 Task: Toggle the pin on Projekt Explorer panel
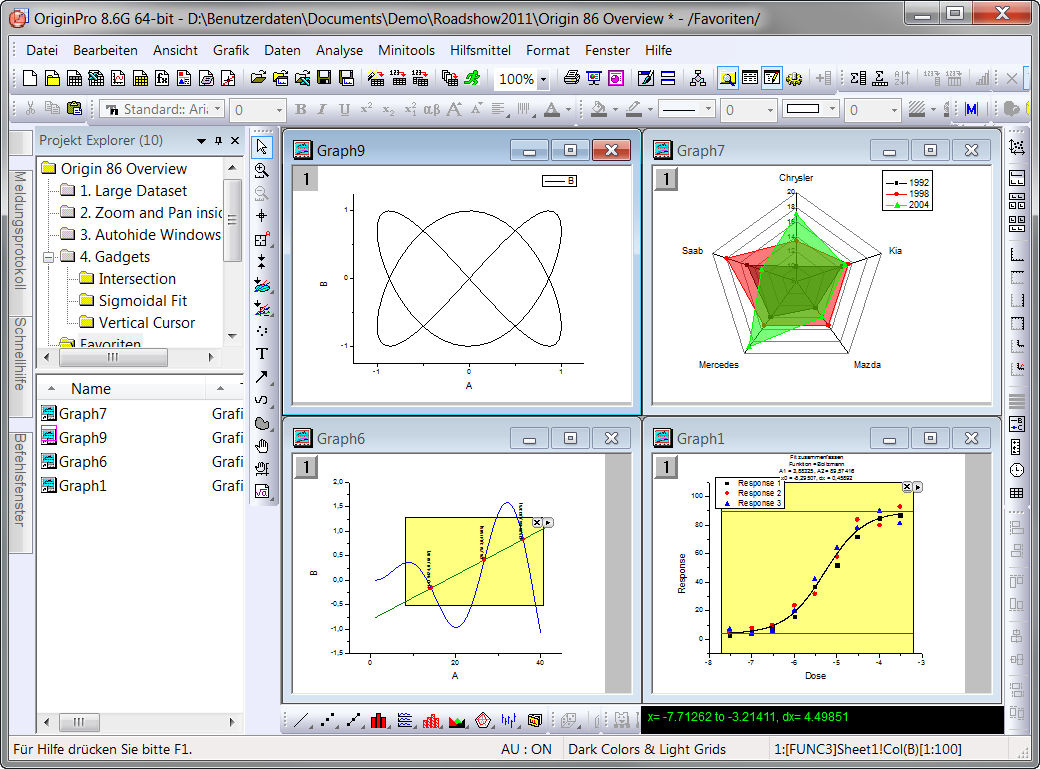[x=219, y=141]
